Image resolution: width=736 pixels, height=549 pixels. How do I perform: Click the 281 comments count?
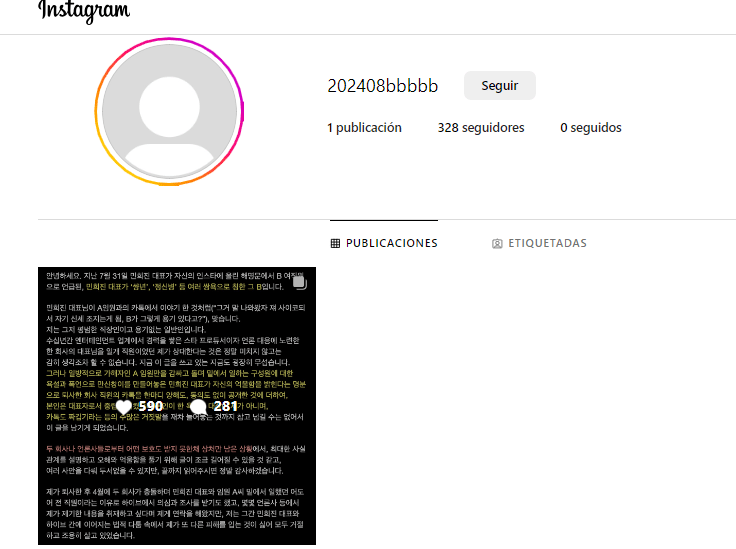225,406
